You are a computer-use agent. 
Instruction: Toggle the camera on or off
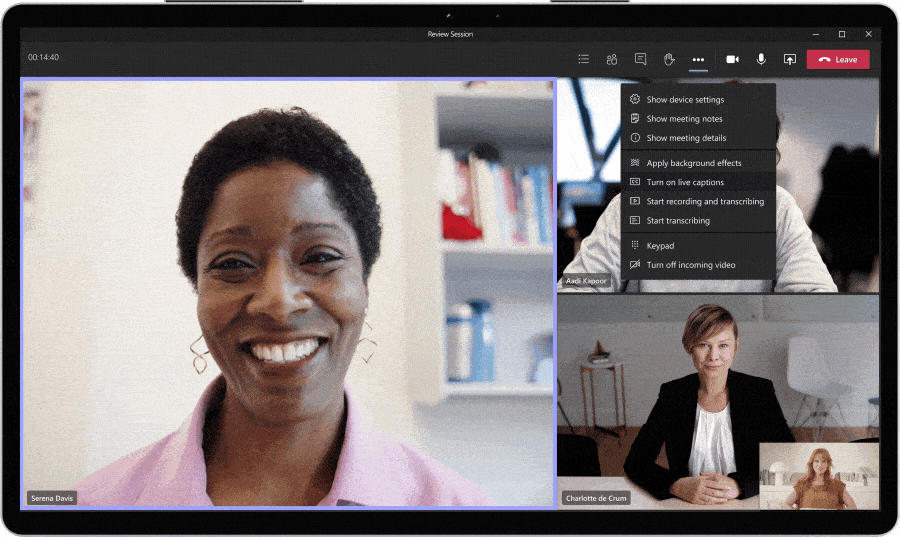coord(732,59)
